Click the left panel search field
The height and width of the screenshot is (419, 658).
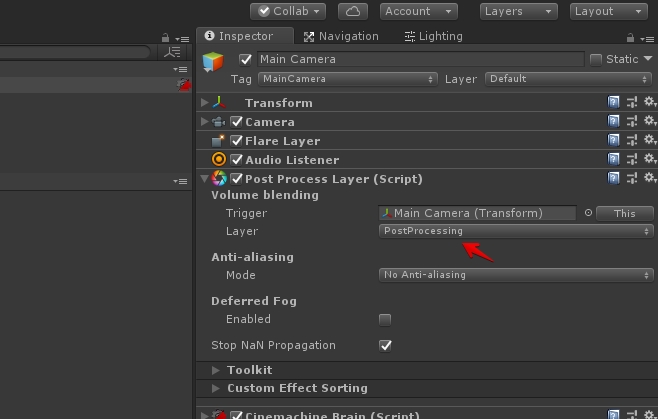75,52
